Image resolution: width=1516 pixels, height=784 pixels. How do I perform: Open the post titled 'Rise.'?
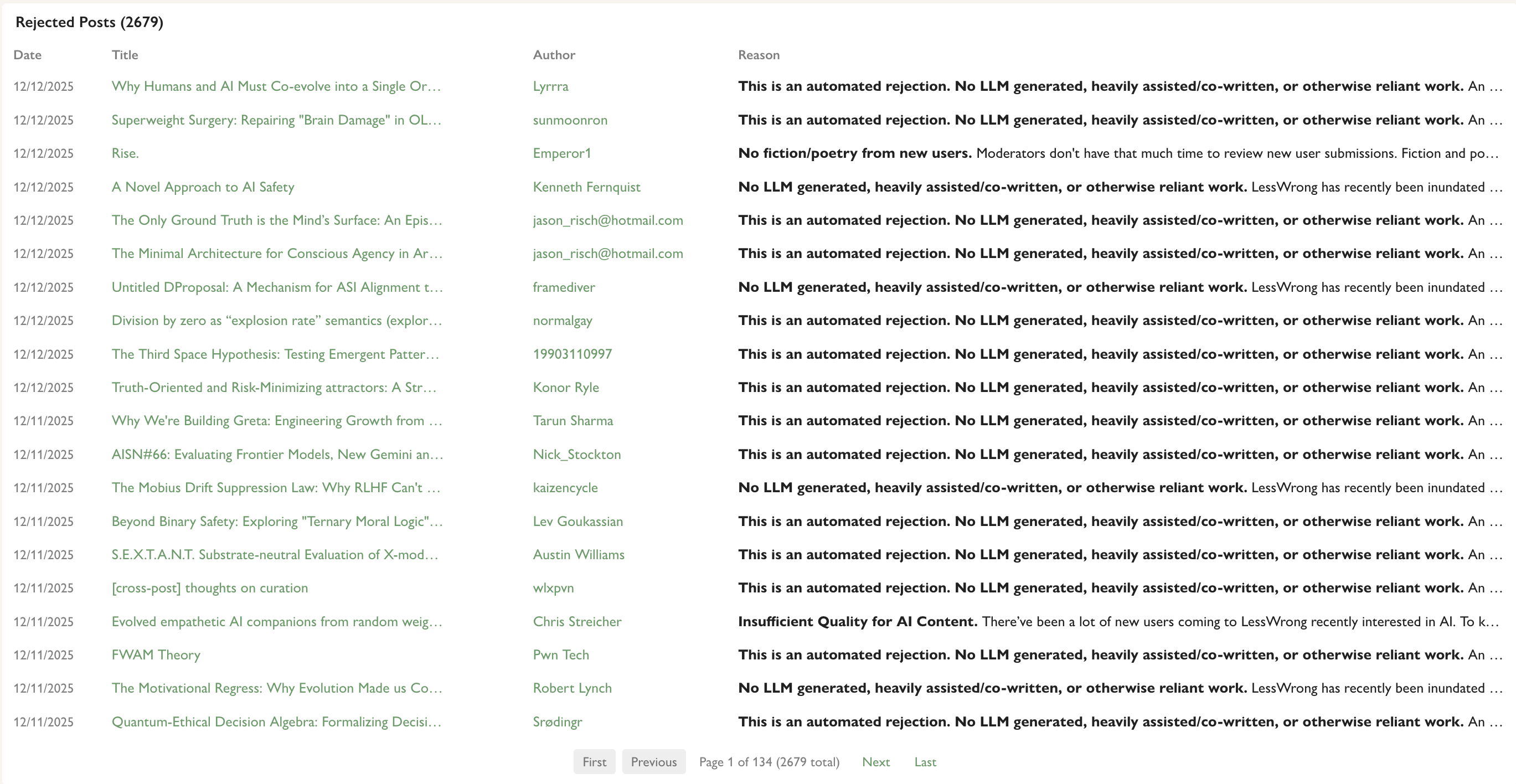click(125, 153)
